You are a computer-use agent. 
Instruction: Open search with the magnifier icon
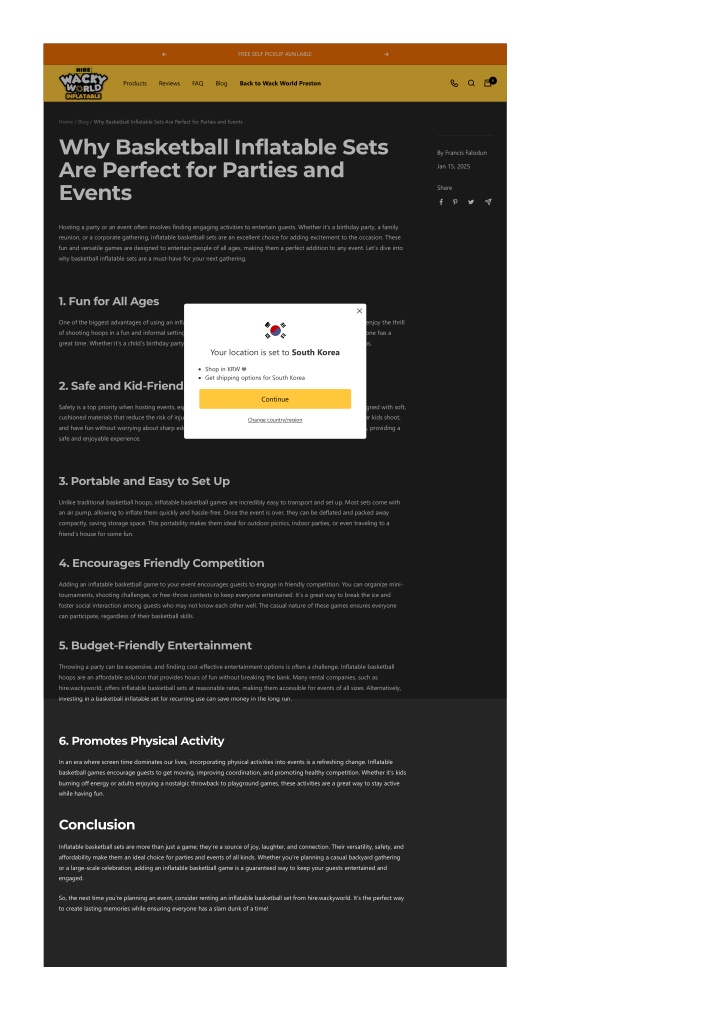pos(471,83)
